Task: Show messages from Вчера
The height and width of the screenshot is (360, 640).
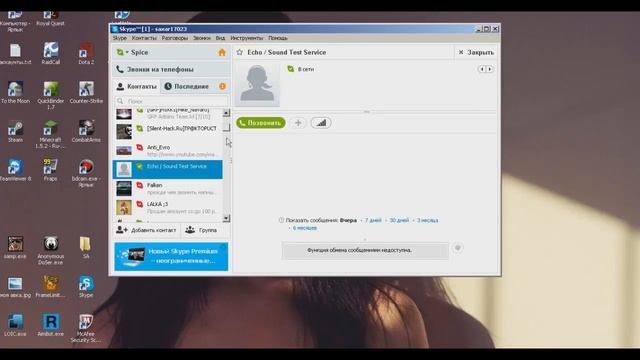Action: point(348,220)
